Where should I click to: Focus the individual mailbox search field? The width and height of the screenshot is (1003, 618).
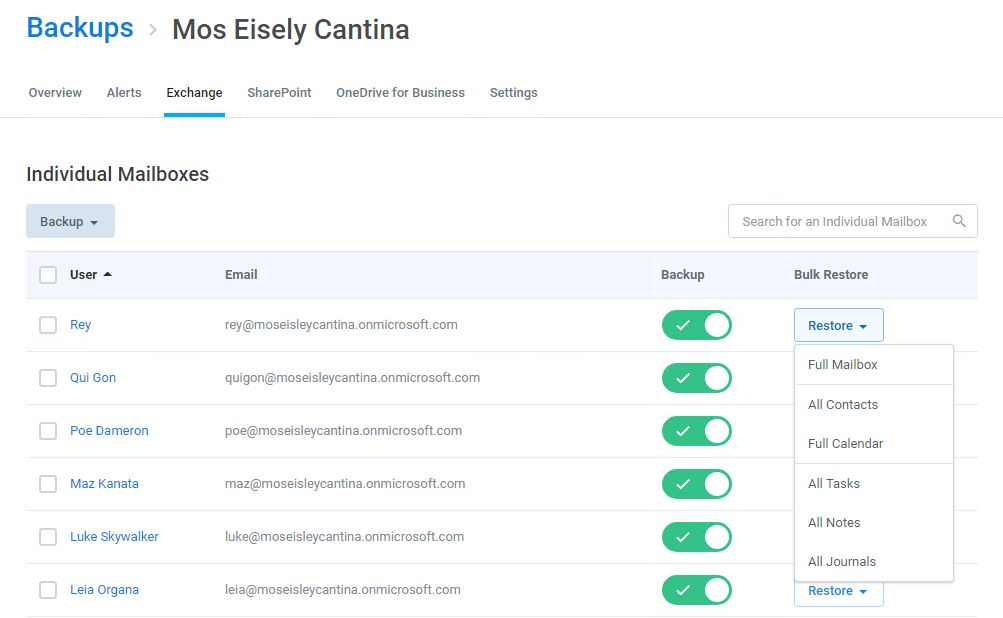coord(853,221)
